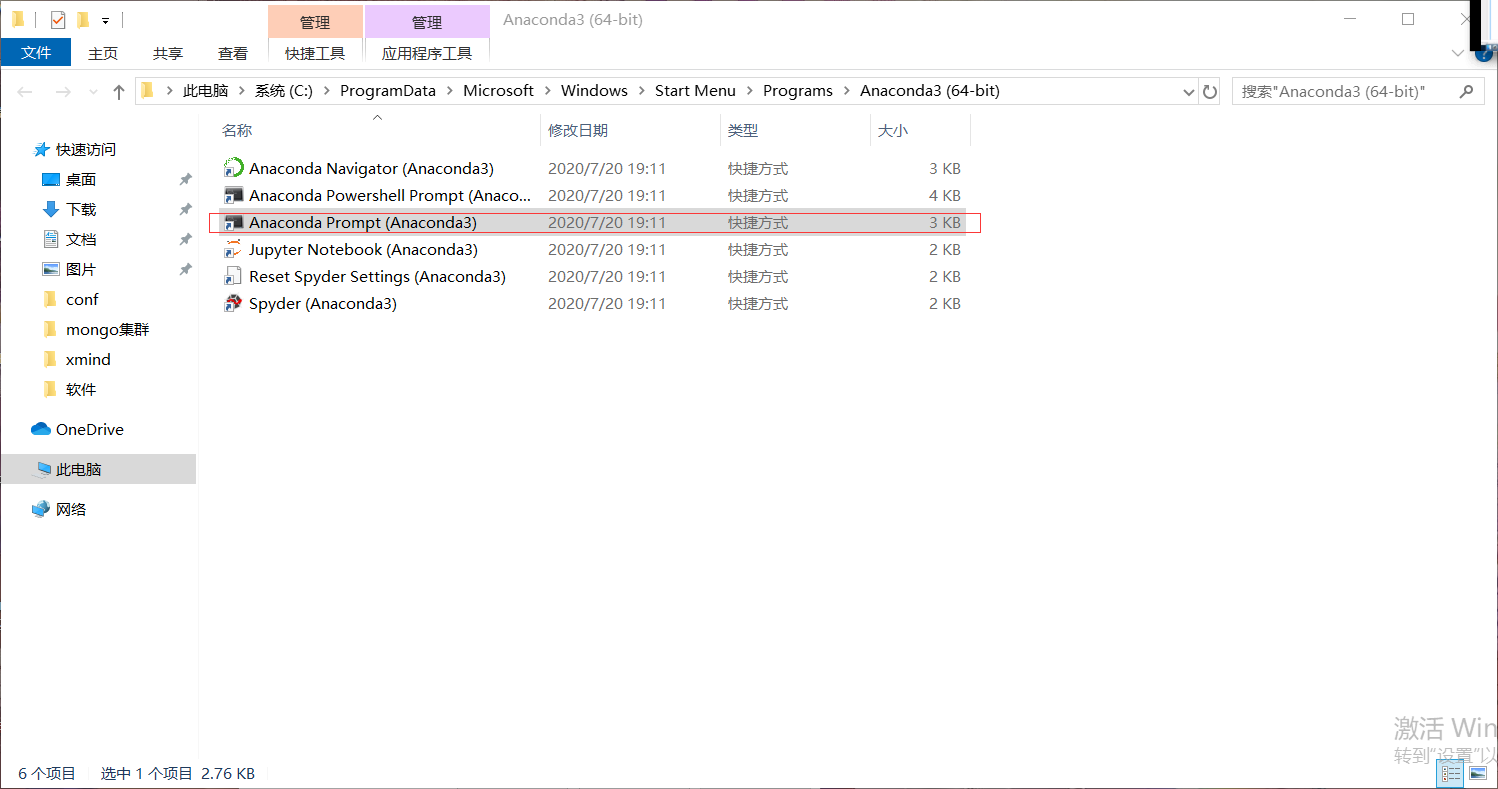1498x789 pixels.
Task: Expand chevron after ProgramData in path
Action: point(449,91)
